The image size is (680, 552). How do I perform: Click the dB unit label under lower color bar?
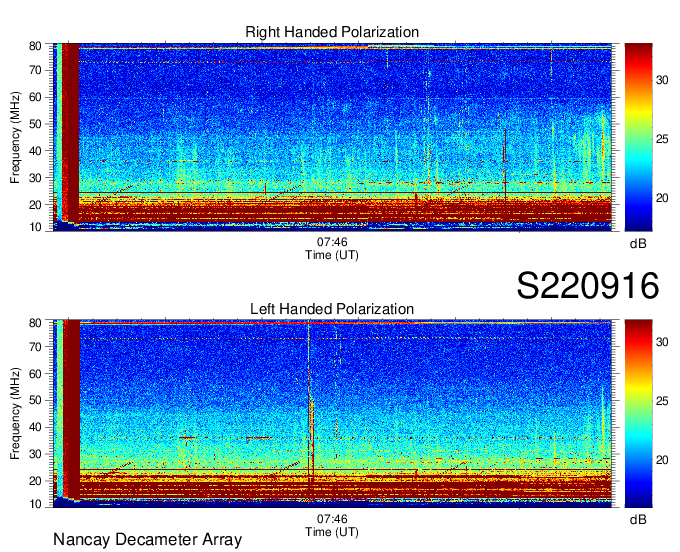click(x=638, y=519)
